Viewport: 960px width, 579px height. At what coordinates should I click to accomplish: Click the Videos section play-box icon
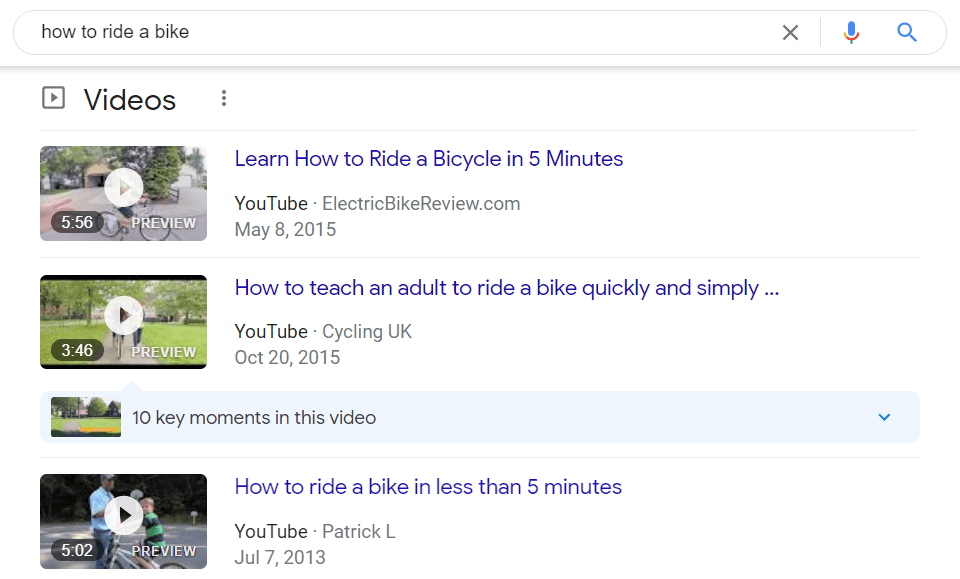(x=53, y=98)
